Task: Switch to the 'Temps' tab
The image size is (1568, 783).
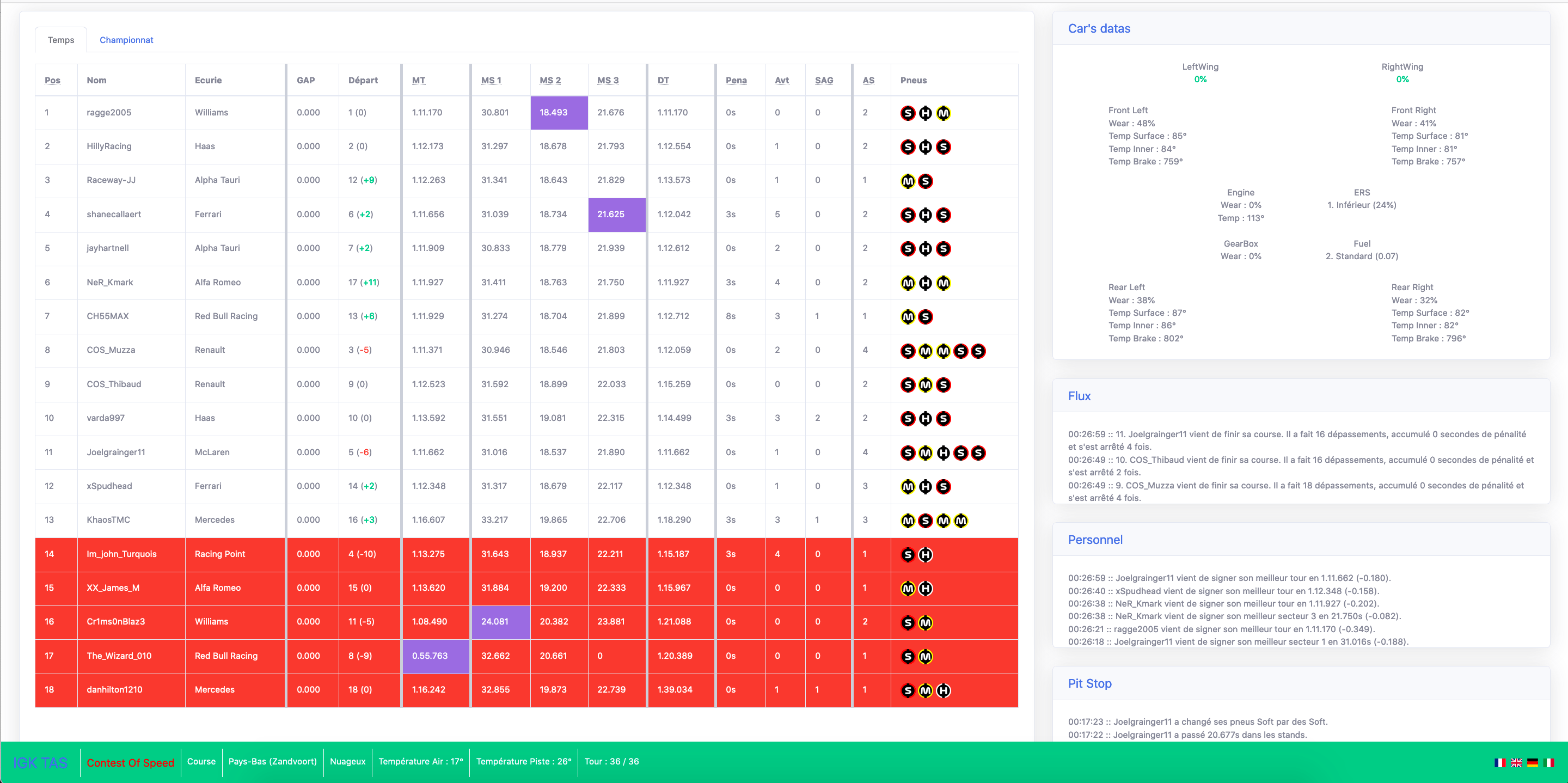Action: point(61,40)
